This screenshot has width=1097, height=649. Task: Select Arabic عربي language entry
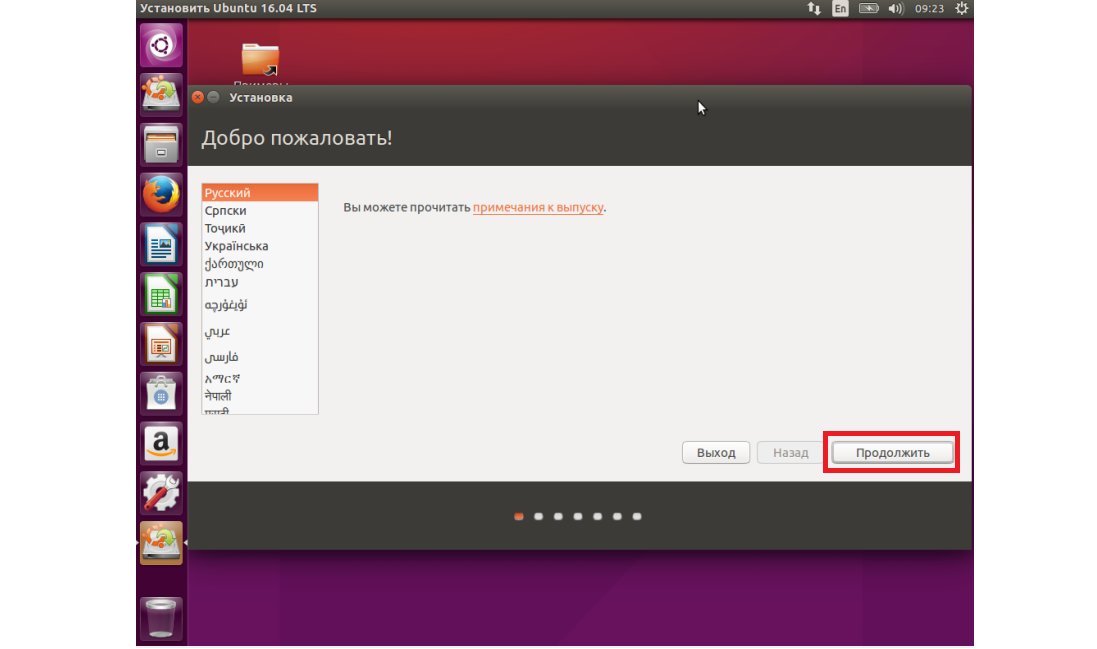click(260, 331)
